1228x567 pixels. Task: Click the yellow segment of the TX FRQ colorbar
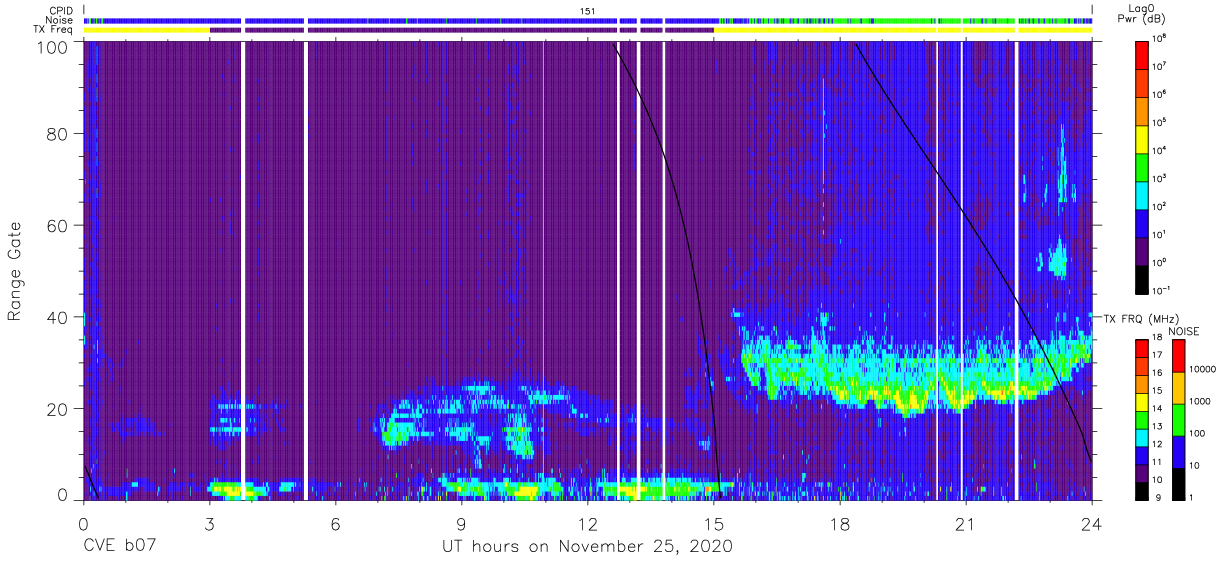click(x=1142, y=400)
